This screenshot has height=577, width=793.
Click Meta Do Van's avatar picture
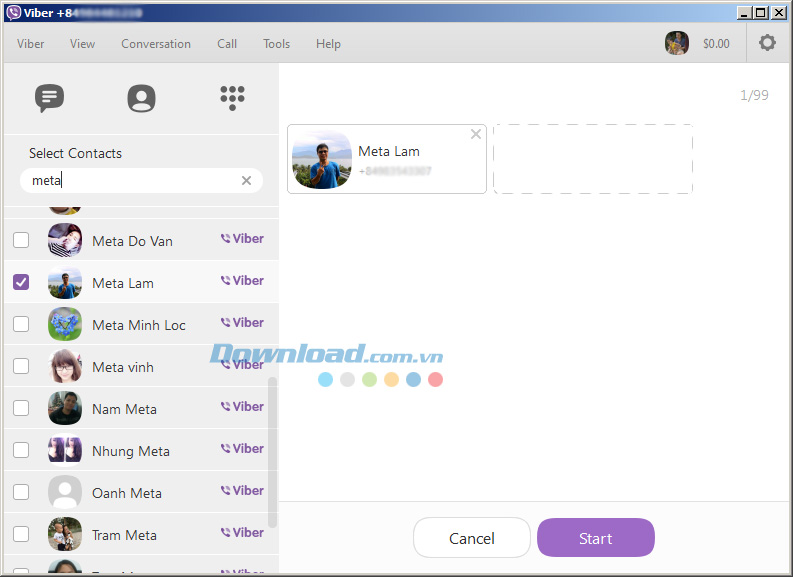click(x=65, y=240)
